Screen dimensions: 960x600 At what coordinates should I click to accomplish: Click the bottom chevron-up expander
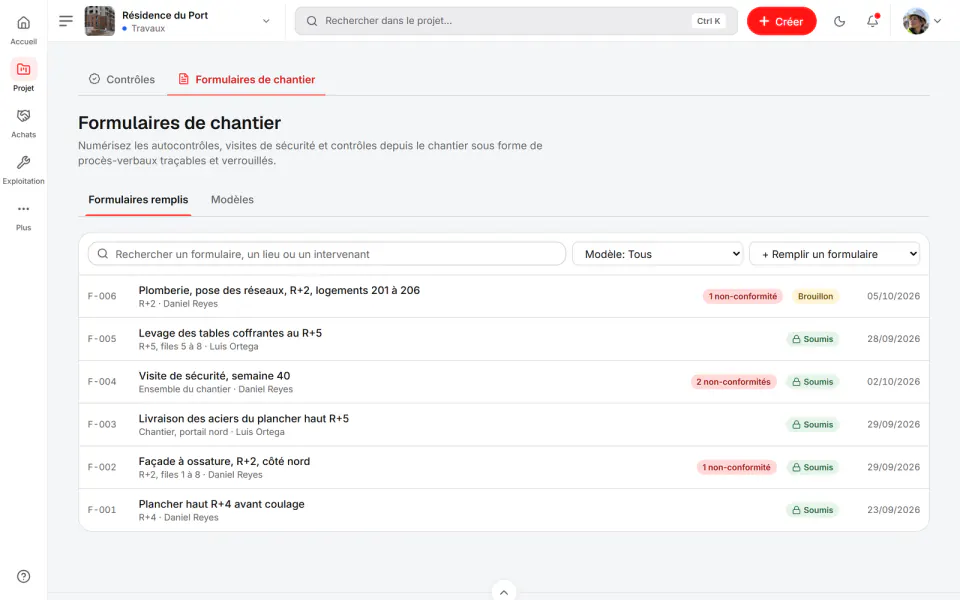pyautogui.click(x=504, y=591)
